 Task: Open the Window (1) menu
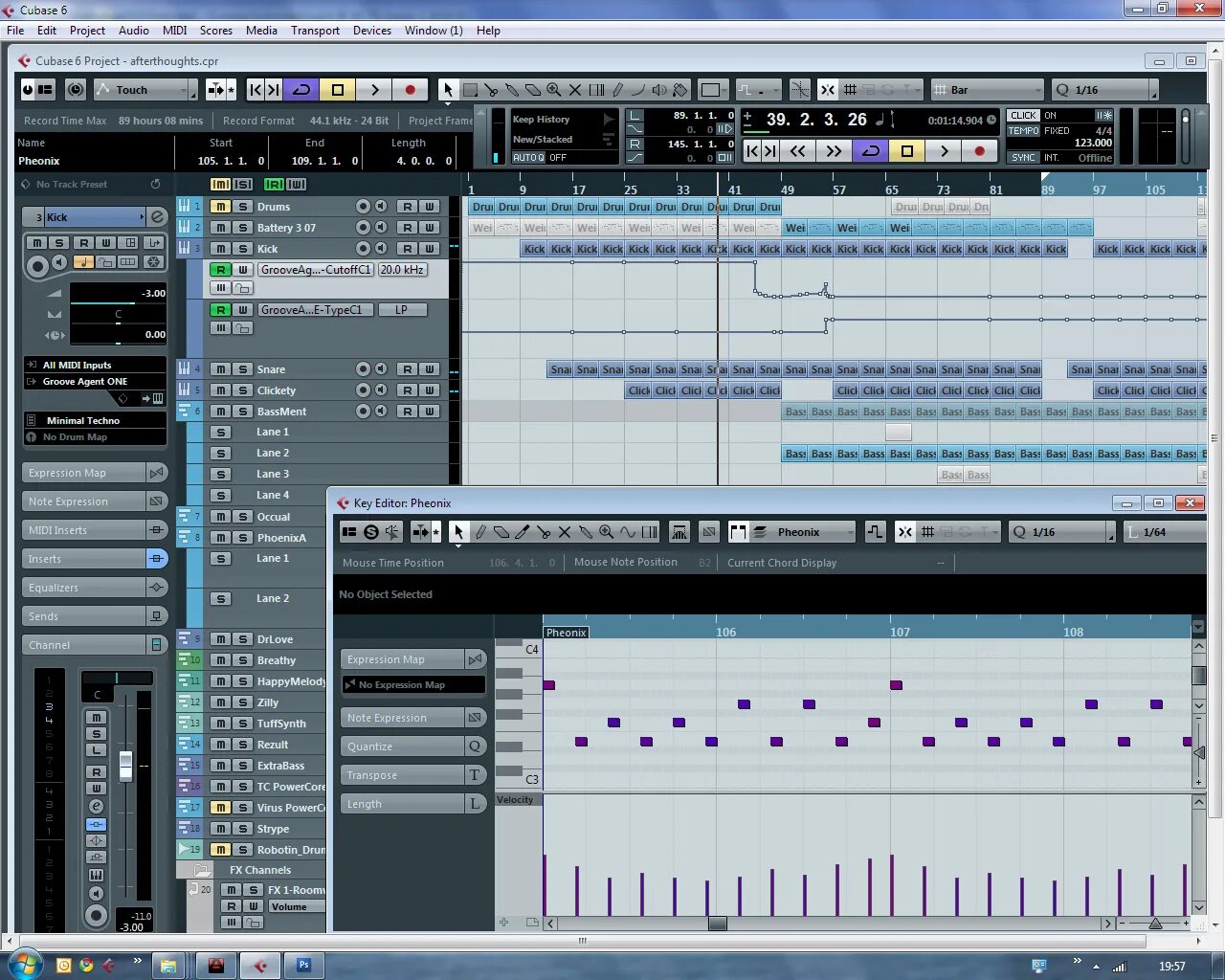click(434, 31)
